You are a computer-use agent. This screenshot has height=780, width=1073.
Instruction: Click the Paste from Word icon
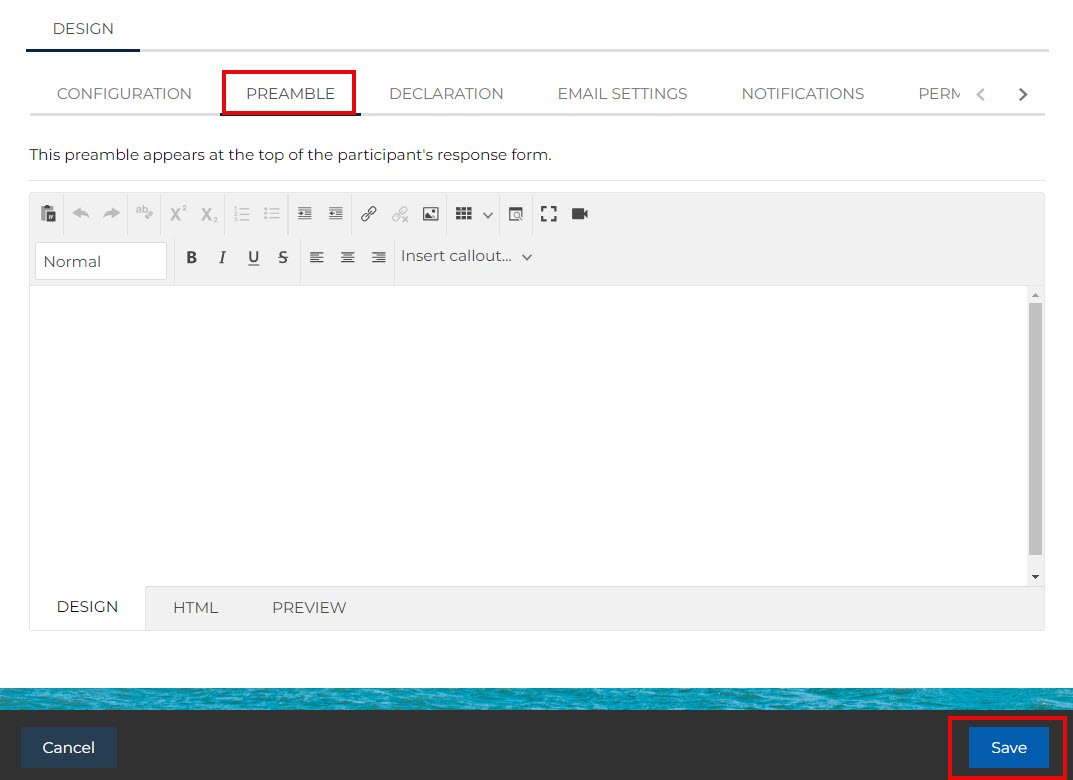tap(48, 214)
